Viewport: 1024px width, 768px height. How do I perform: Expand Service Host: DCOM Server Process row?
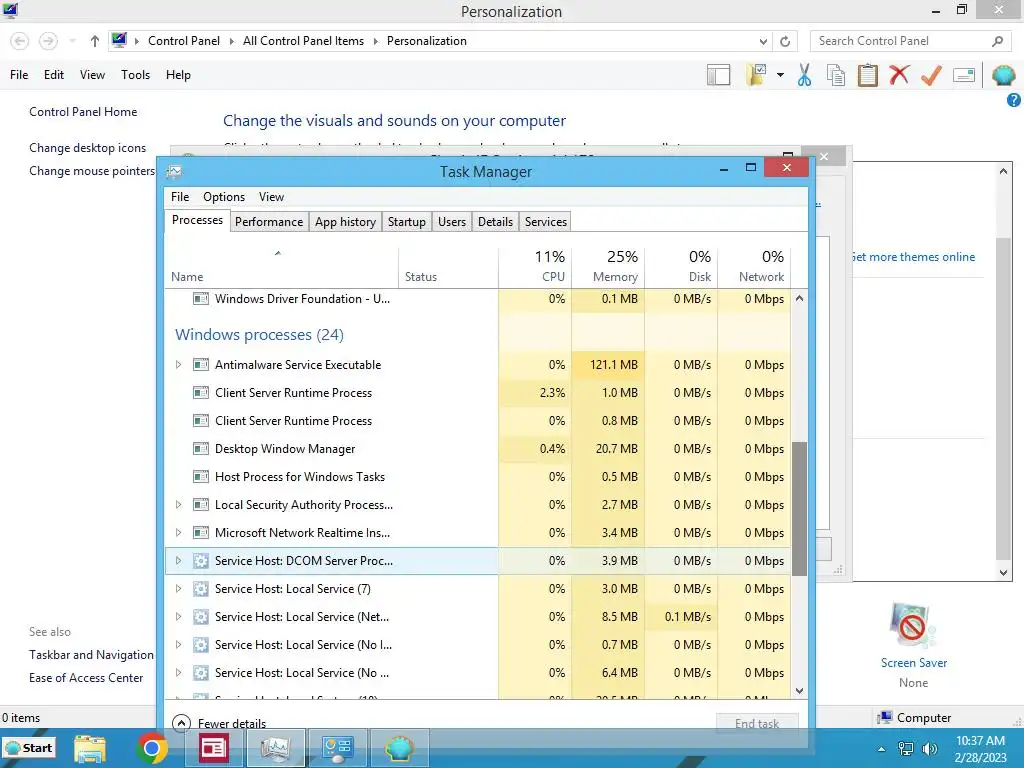click(x=178, y=561)
